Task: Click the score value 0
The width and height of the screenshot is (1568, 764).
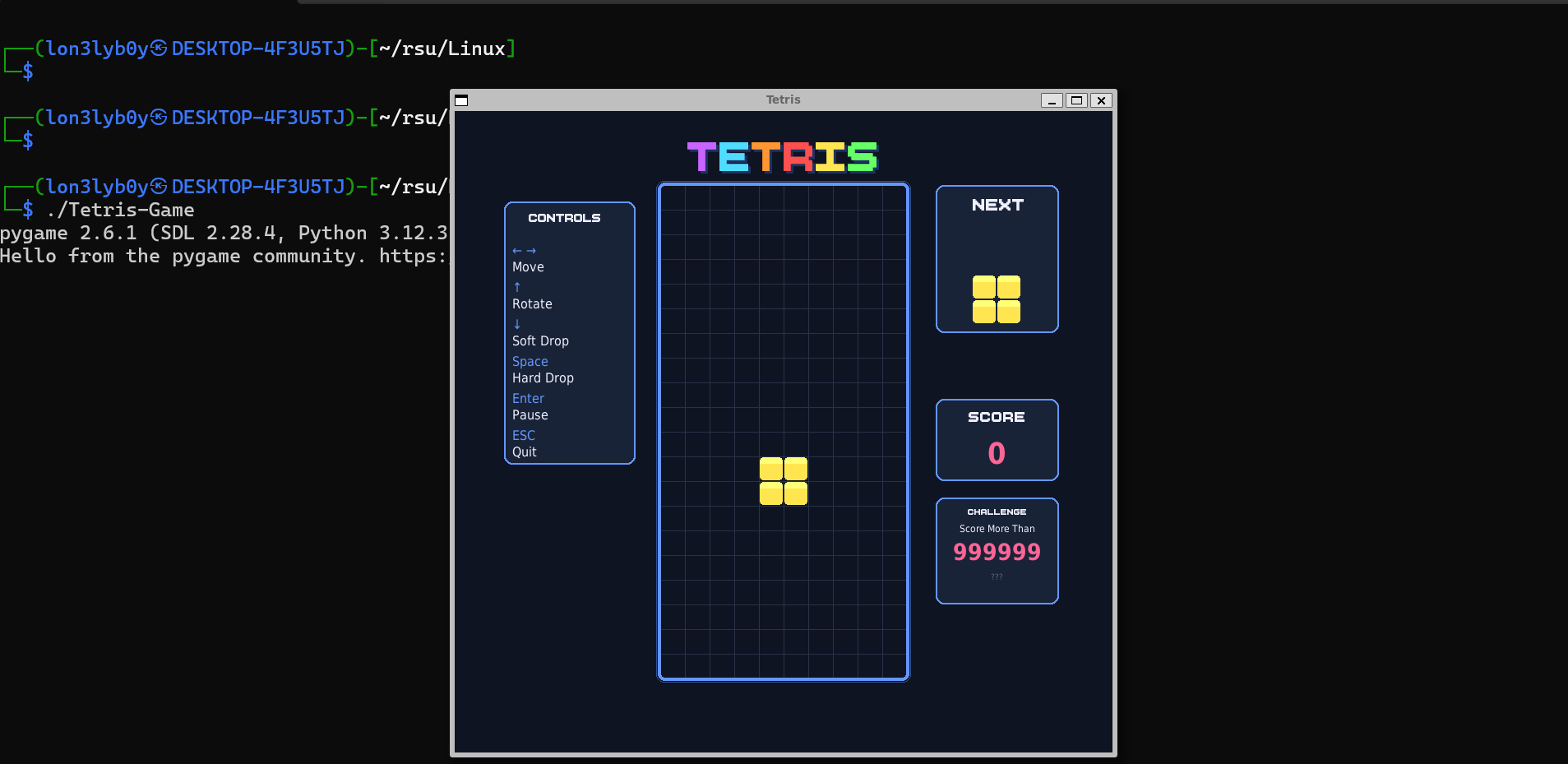Action: click(x=996, y=453)
